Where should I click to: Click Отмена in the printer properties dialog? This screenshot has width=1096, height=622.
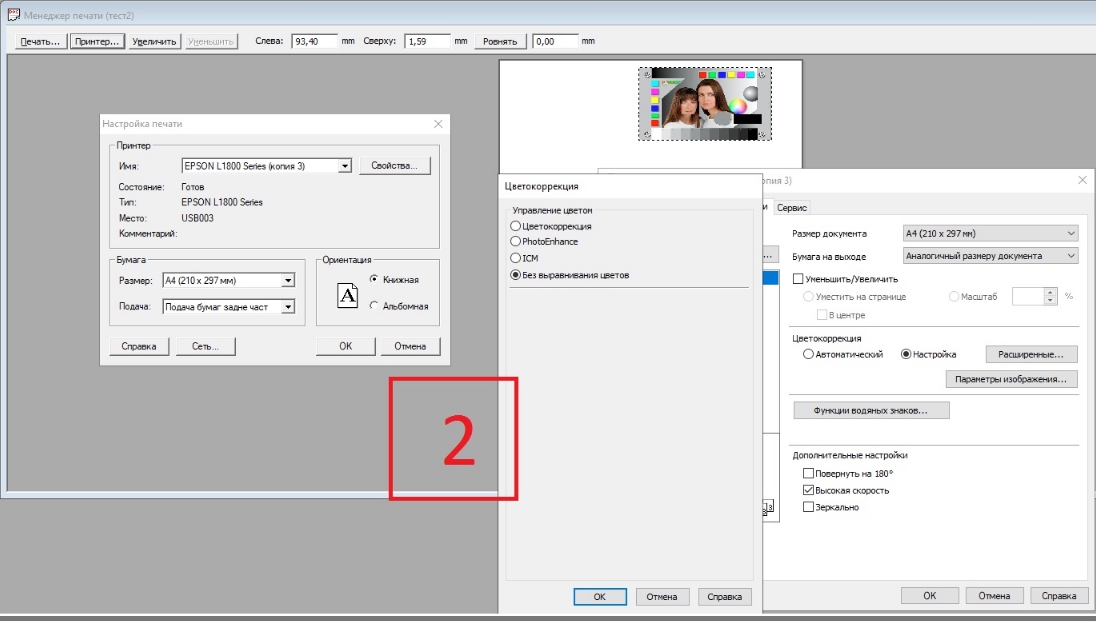[994, 595]
